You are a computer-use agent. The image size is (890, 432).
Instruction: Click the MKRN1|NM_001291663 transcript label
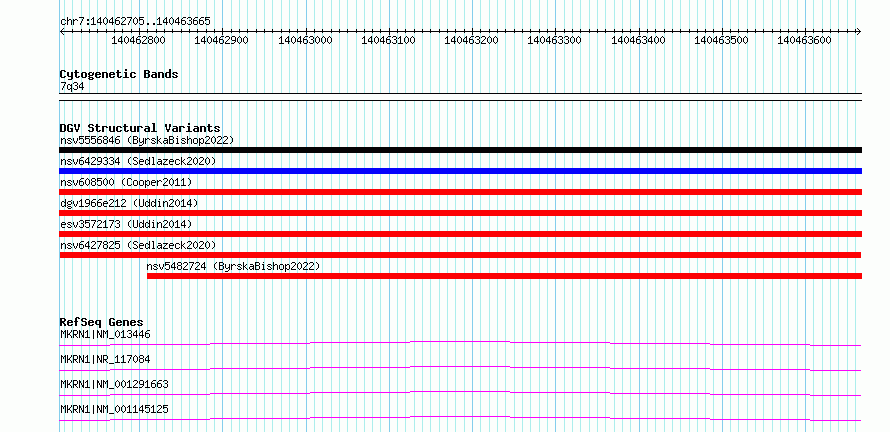click(x=115, y=385)
